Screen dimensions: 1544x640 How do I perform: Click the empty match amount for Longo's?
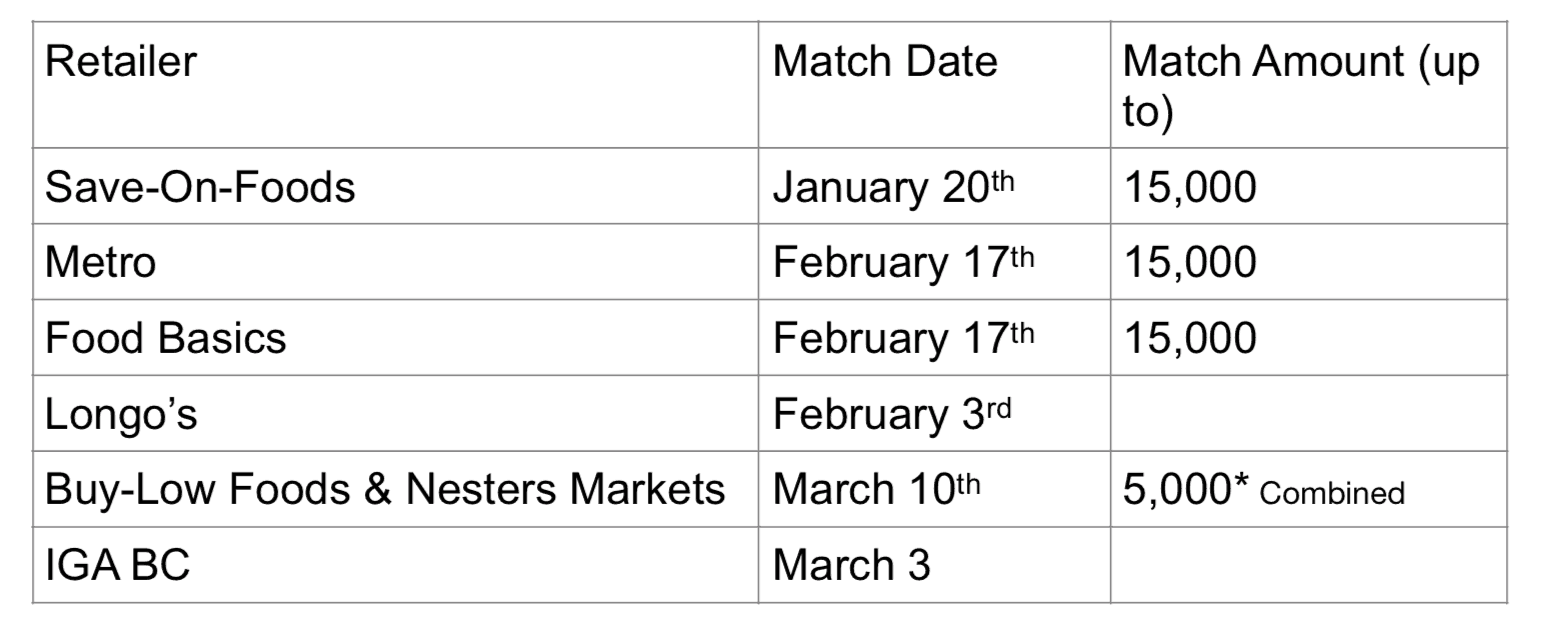point(1307,413)
